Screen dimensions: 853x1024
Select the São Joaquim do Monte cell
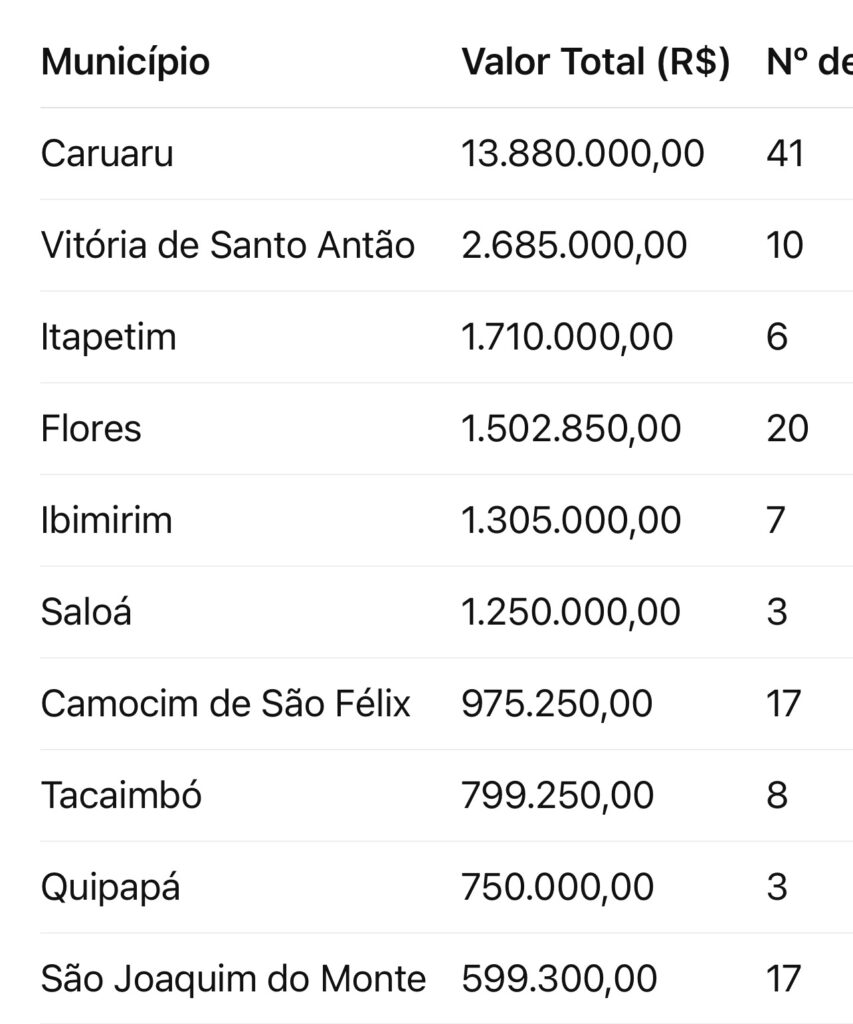(x=233, y=979)
